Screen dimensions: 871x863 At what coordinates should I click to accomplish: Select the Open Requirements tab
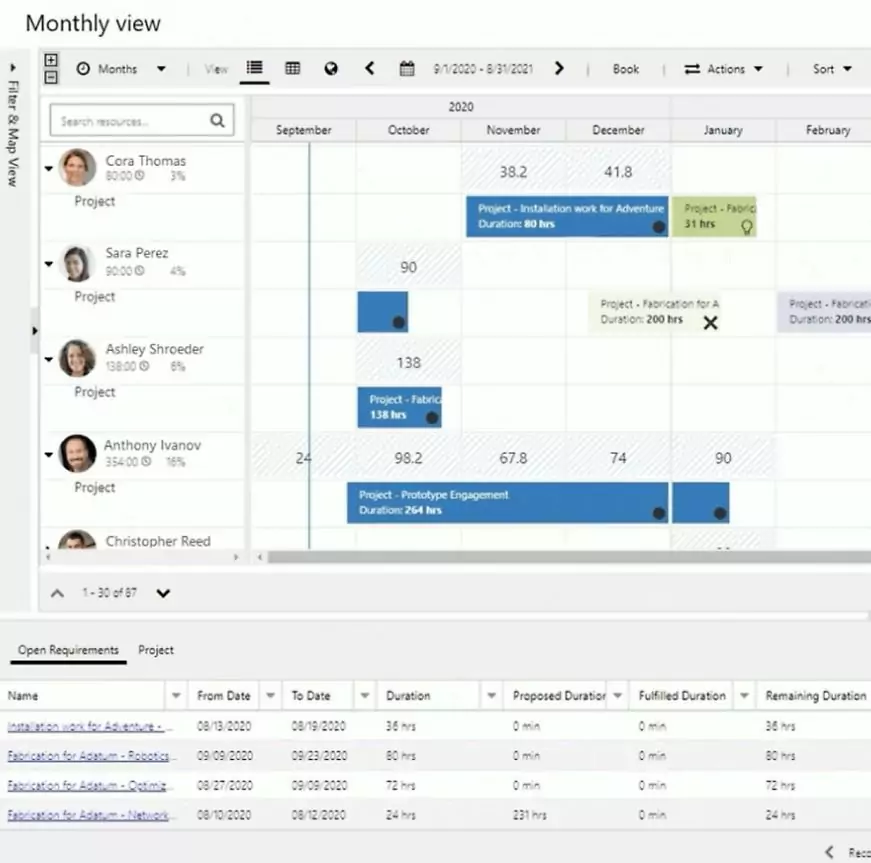[68, 650]
